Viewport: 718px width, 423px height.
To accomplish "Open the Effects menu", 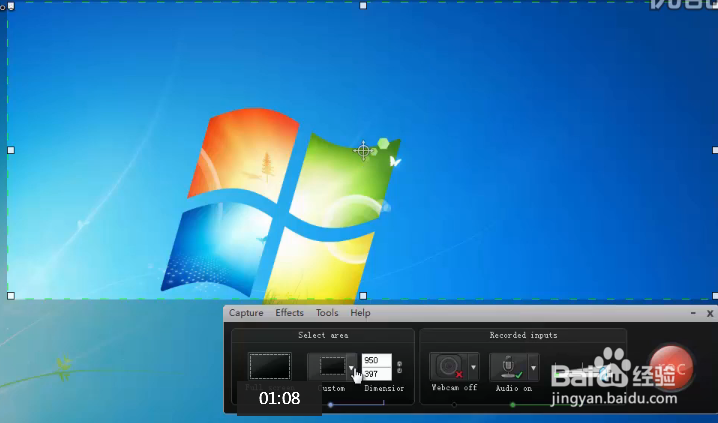I will coord(289,313).
